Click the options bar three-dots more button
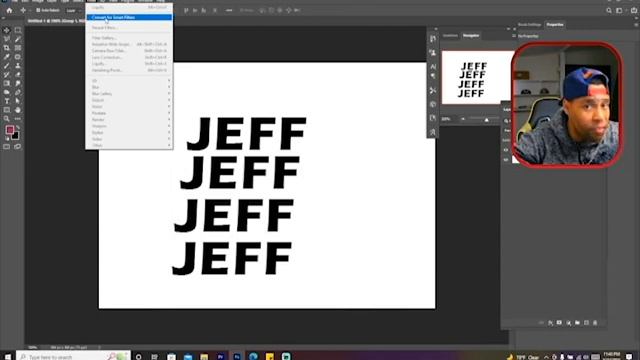640x360 pixels. (229, 10)
